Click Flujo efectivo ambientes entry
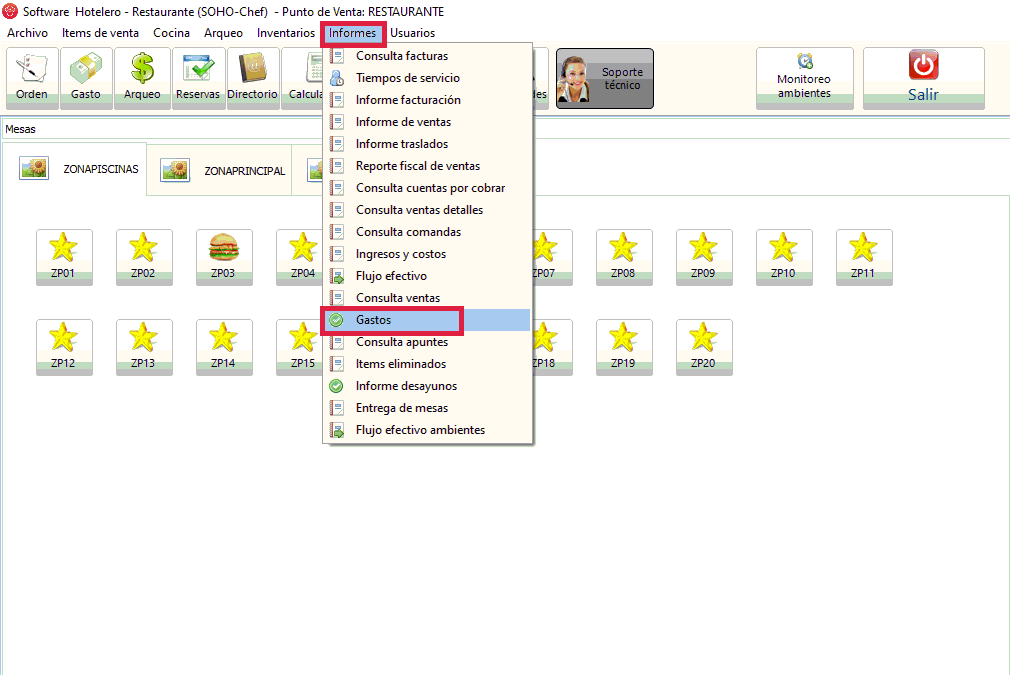The height and width of the screenshot is (675, 1010). point(420,430)
